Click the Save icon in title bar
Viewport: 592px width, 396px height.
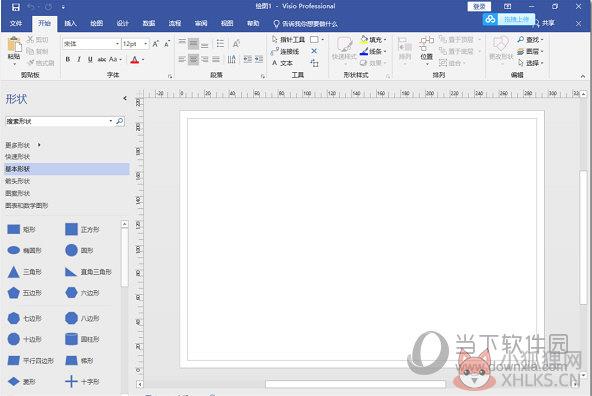click(x=15, y=7)
